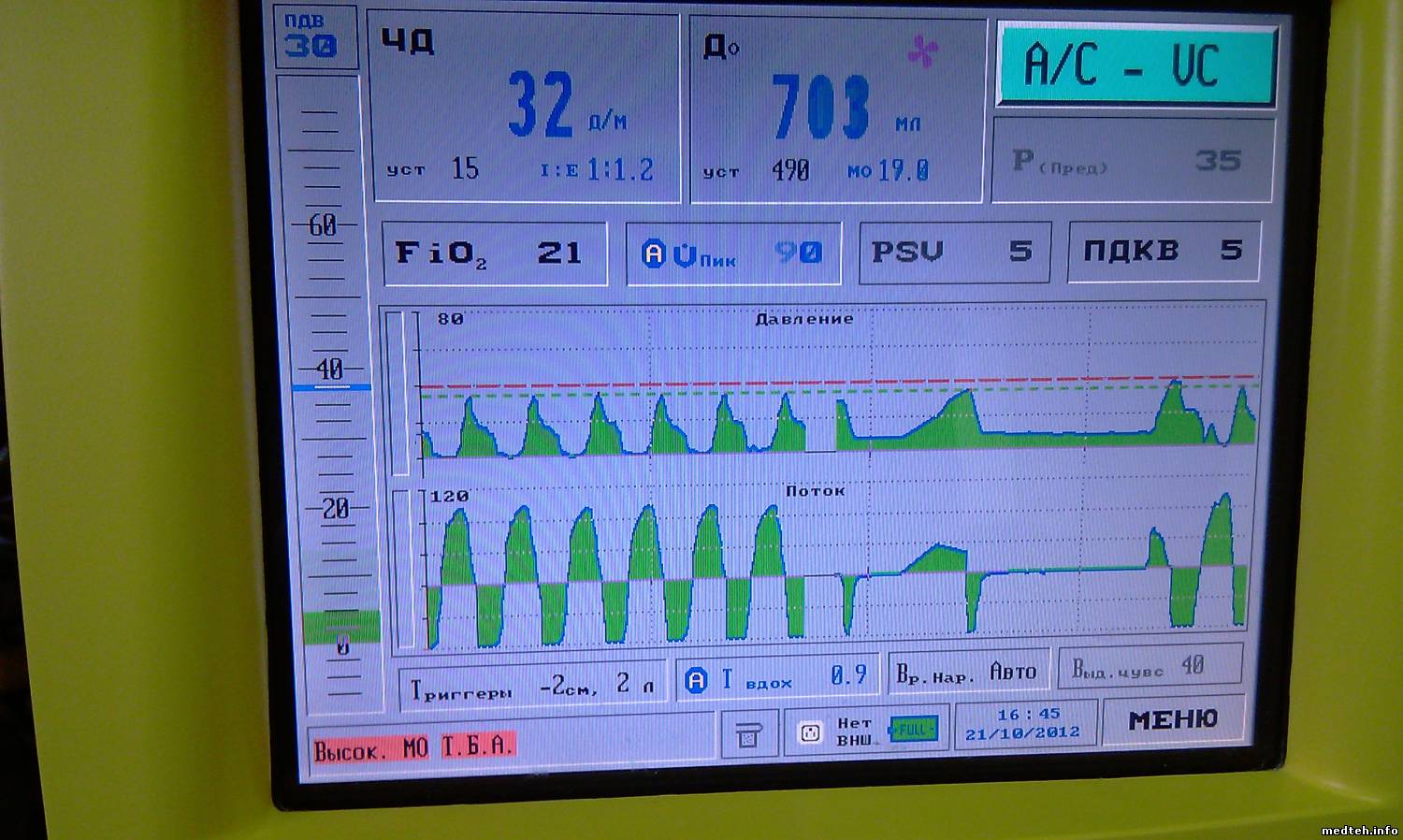Select the P (Пред) 35 pressure limit

tap(1132, 161)
